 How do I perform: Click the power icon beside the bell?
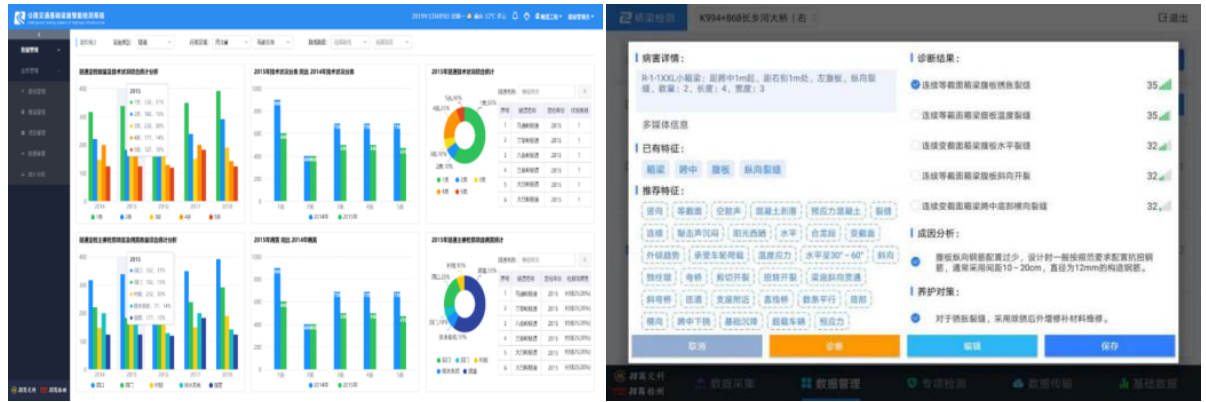click(527, 17)
